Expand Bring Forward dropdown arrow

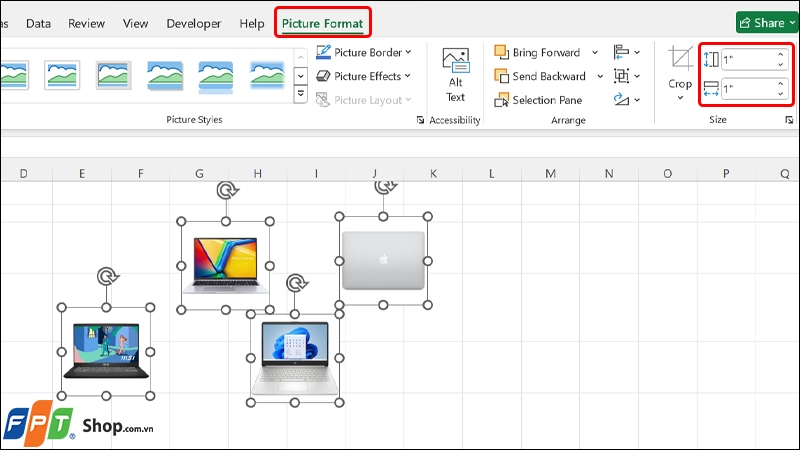[x=595, y=53]
